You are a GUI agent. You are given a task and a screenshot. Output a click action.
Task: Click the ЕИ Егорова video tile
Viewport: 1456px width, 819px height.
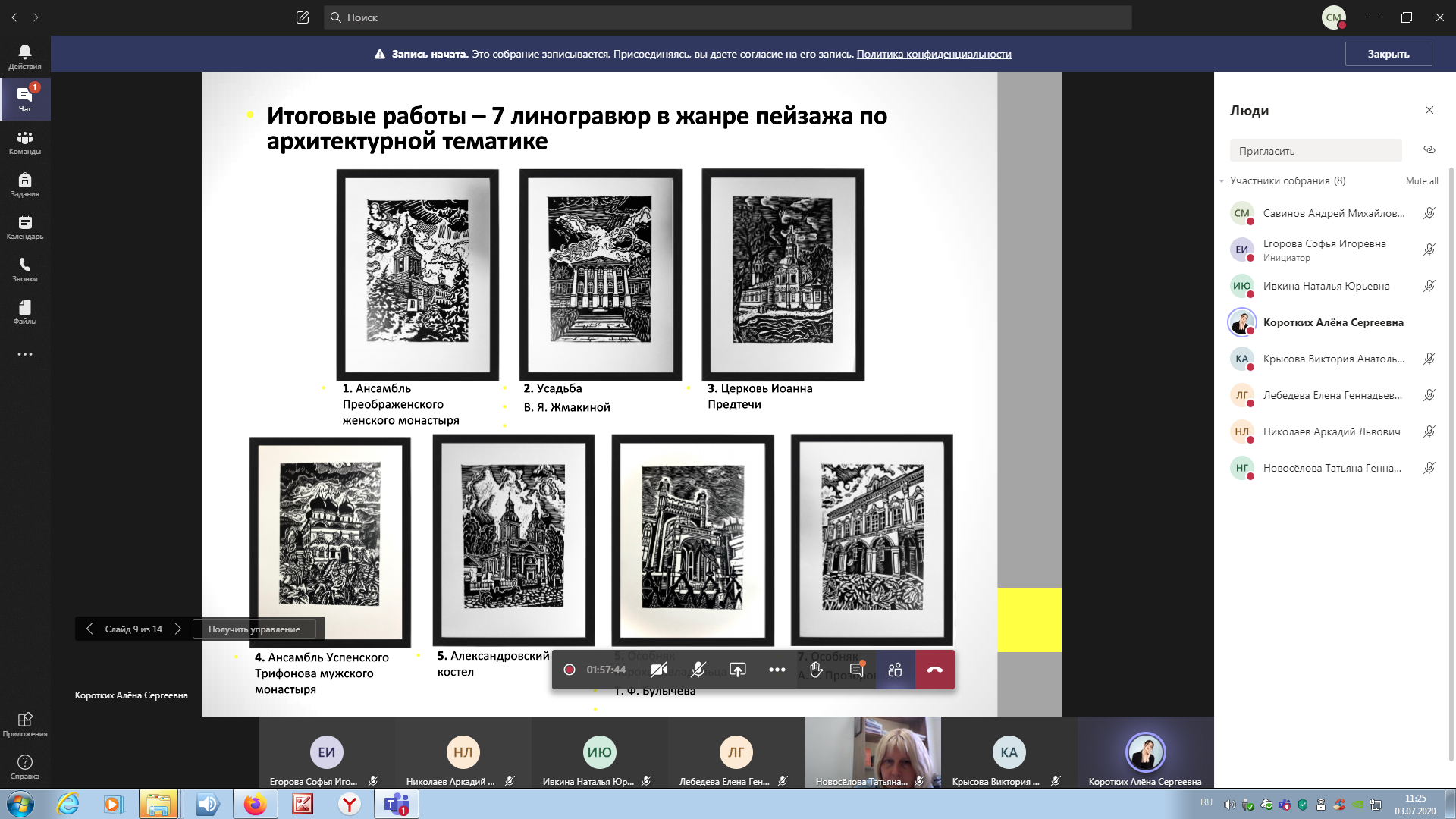[x=326, y=752]
